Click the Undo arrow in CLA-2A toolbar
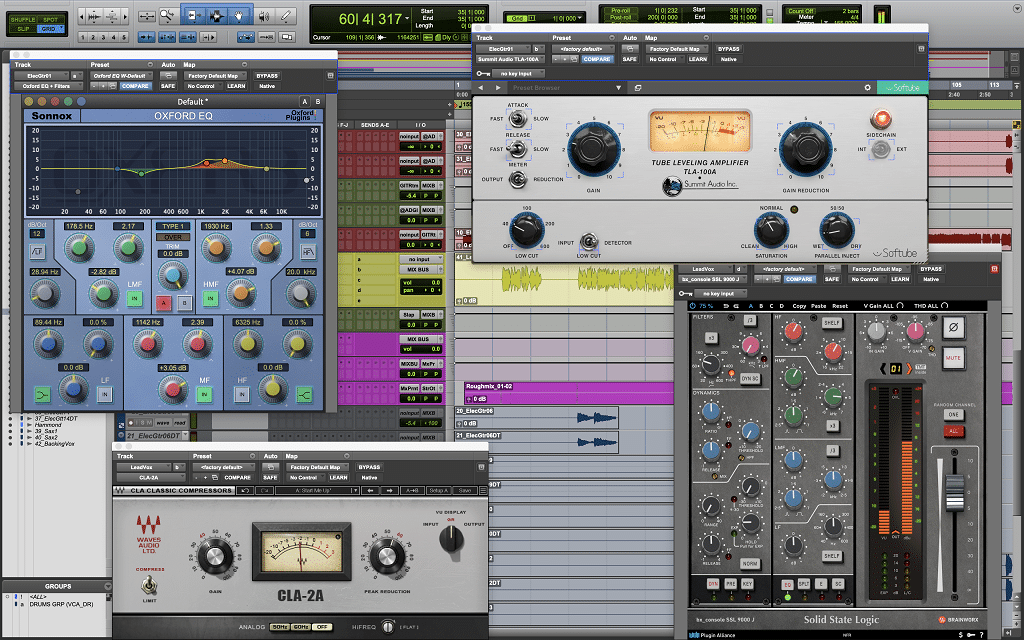 pos(244,490)
